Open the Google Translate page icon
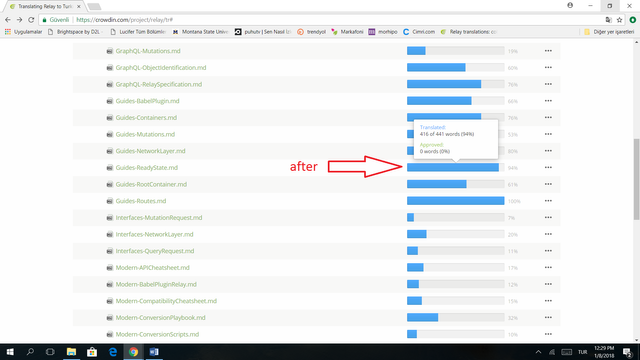 tap(609, 20)
